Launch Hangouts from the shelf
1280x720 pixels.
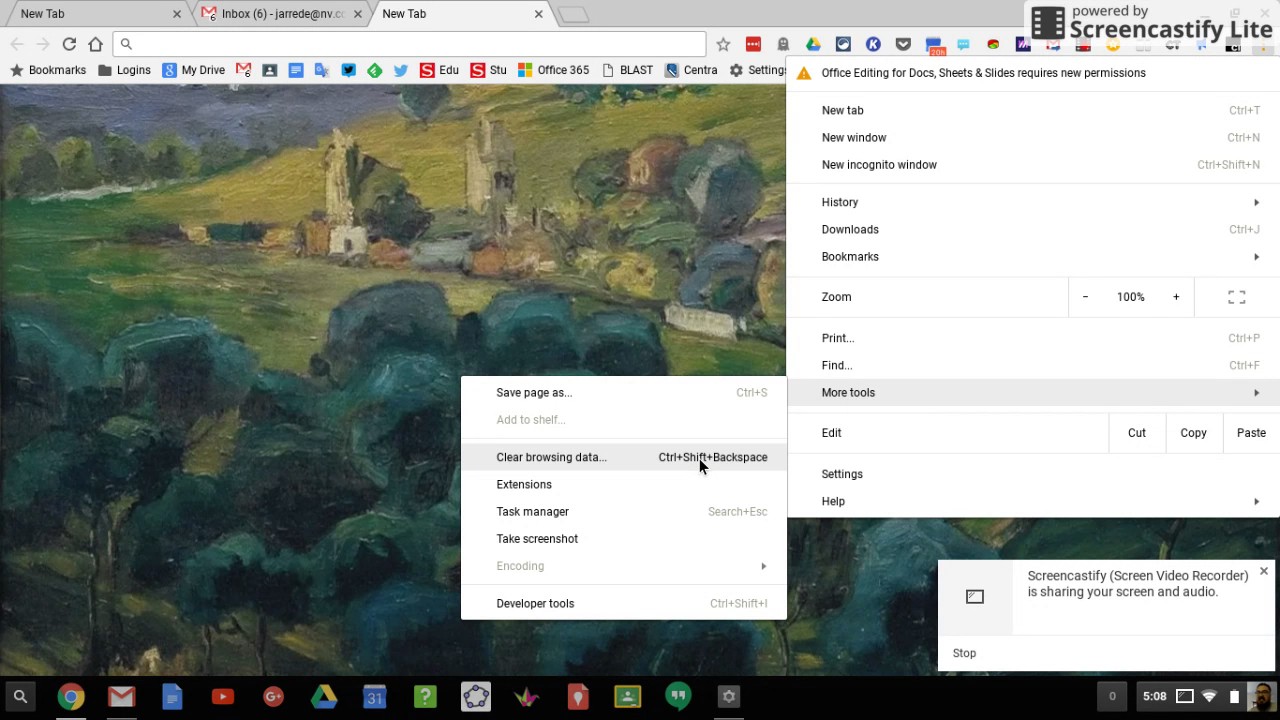pyautogui.click(x=678, y=696)
